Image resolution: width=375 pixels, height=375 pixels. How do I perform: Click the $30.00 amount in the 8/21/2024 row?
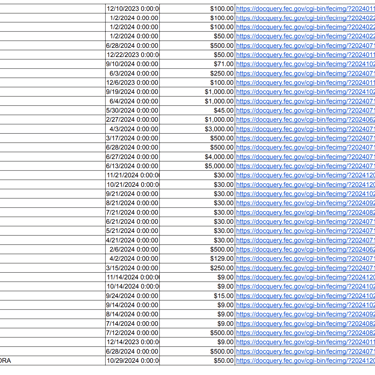click(197, 203)
